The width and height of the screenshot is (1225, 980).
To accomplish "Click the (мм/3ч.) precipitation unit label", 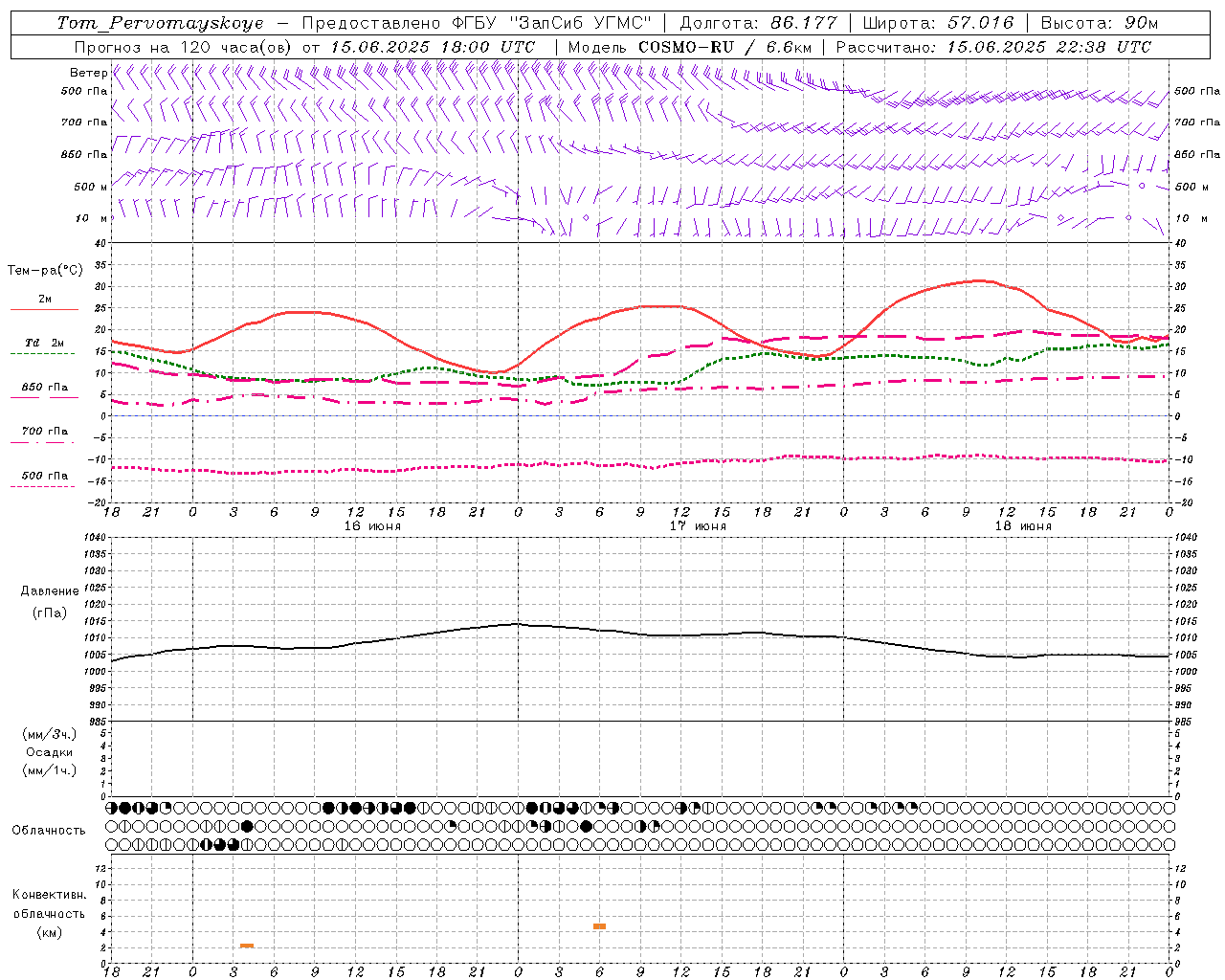I will coord(50,734).
